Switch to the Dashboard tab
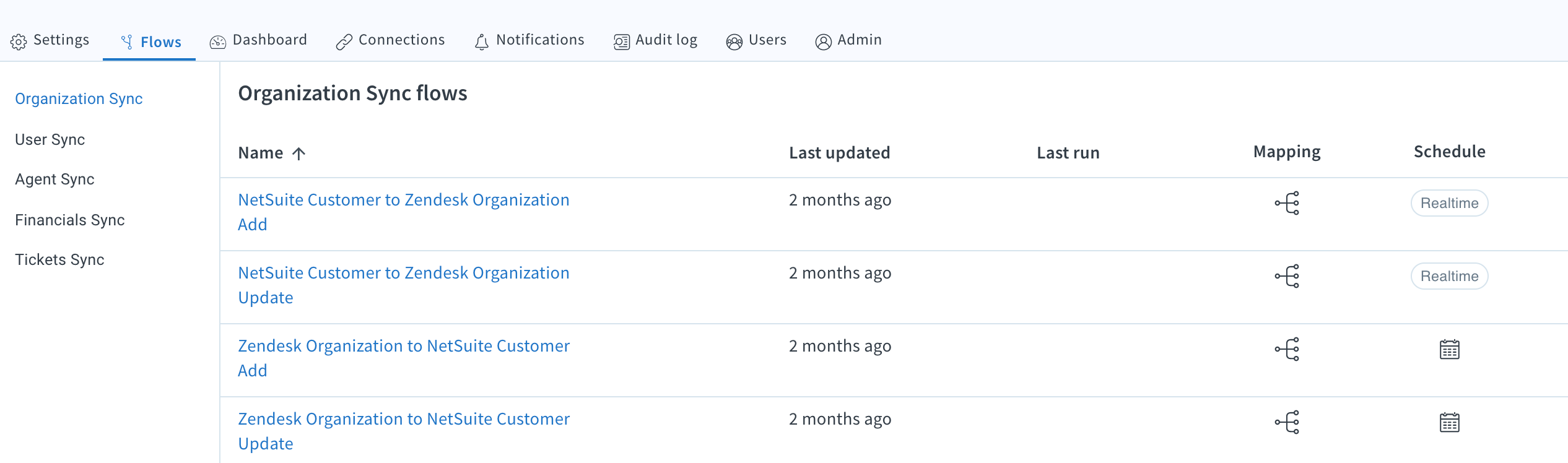 pos(258,40)
